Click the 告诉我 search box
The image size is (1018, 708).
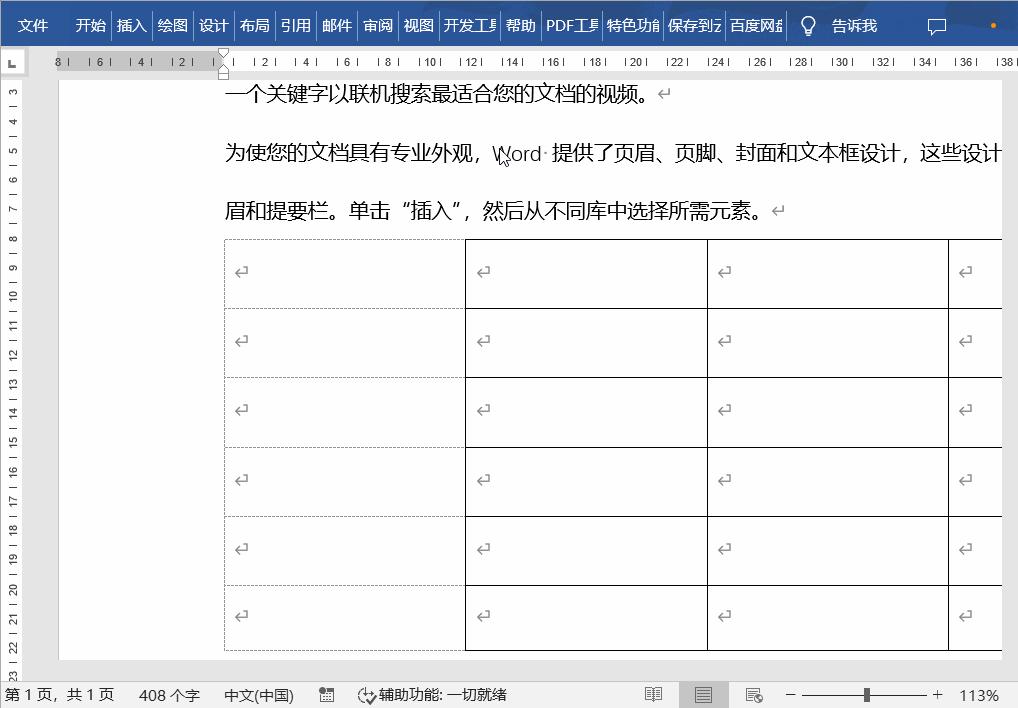click(x=854, y=25)
